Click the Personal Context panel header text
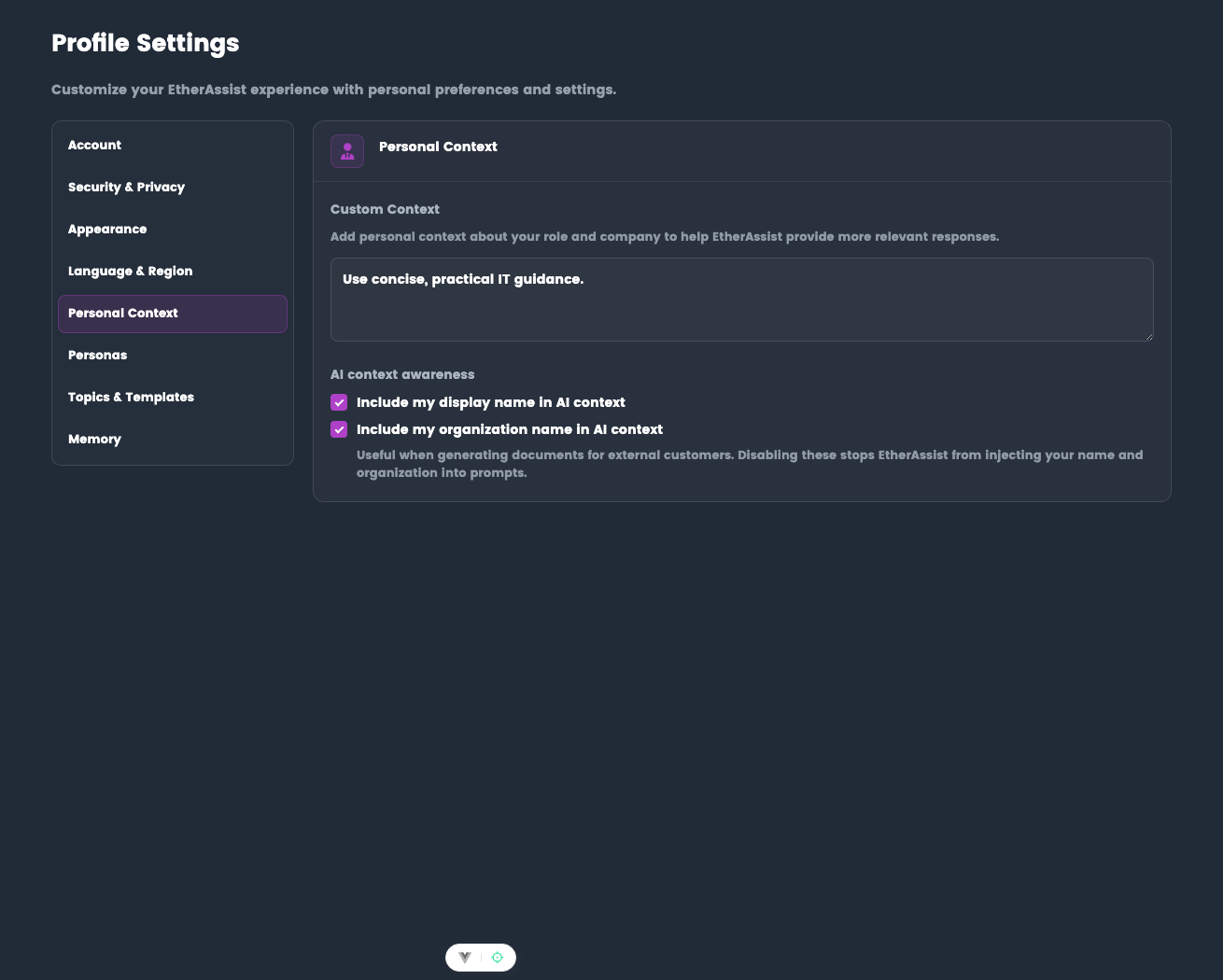The height and width of the screenshot is (980, 1223). pos(438,147)
